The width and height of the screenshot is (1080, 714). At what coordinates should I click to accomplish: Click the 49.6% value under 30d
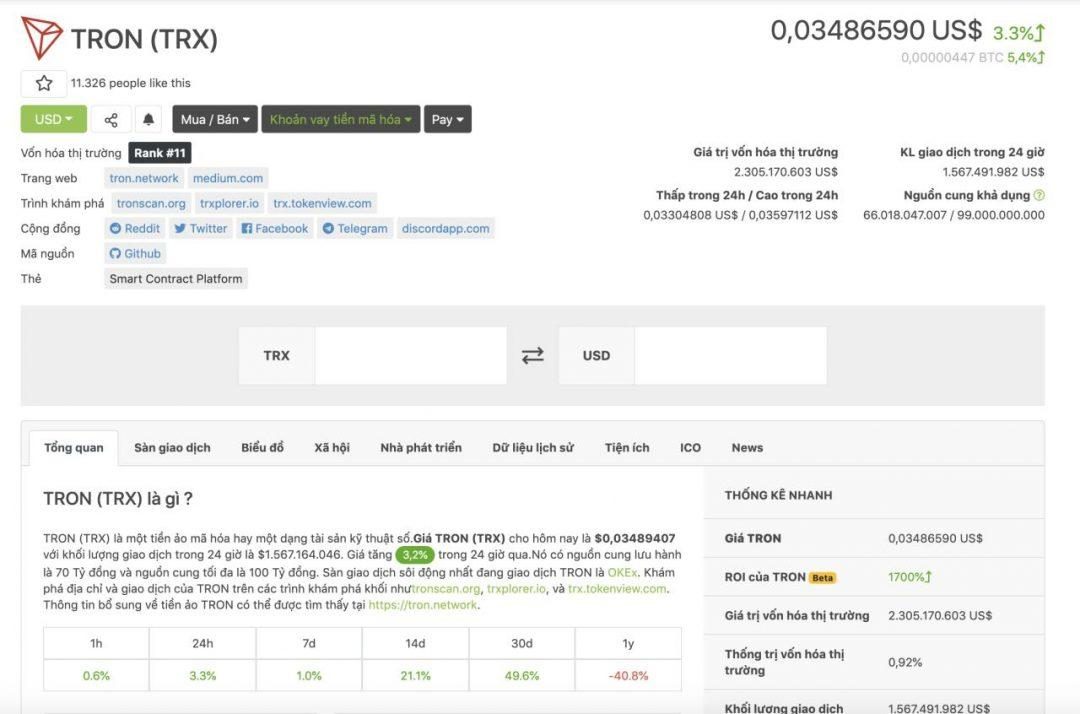[x=521, y=676]
